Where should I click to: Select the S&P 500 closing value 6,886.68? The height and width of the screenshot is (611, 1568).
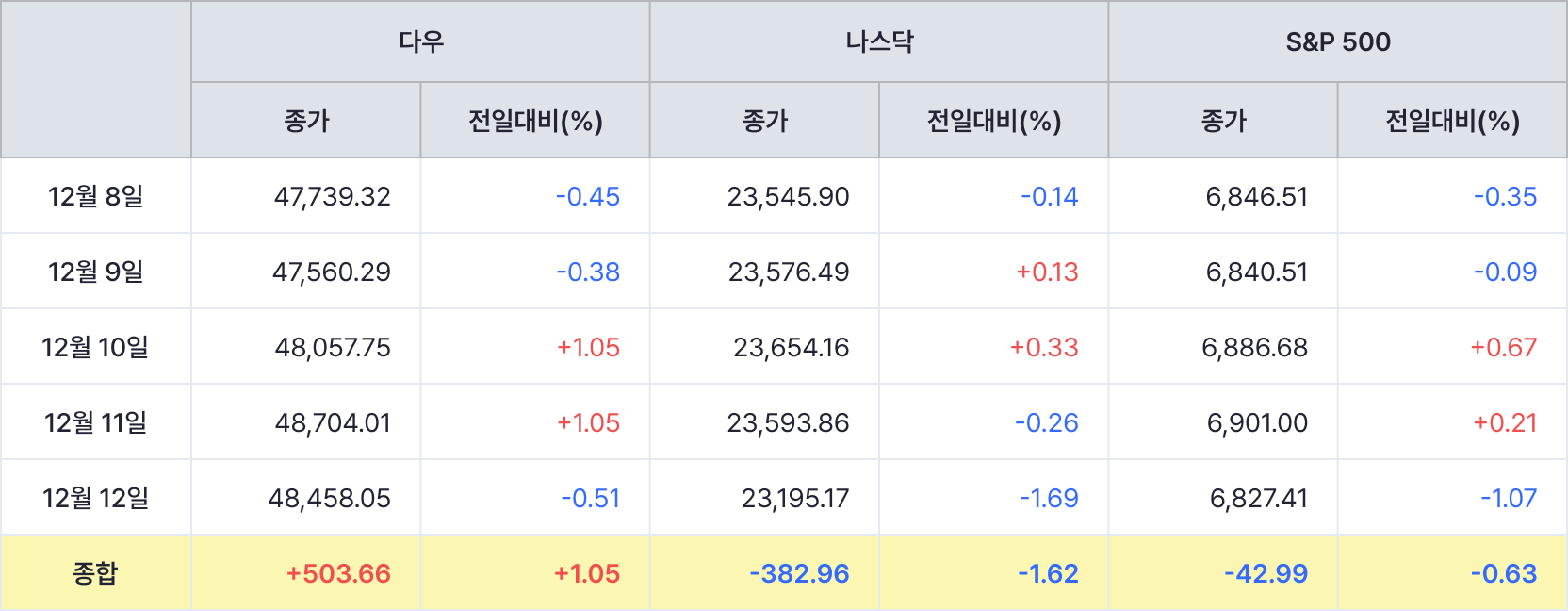[1254, 347]
